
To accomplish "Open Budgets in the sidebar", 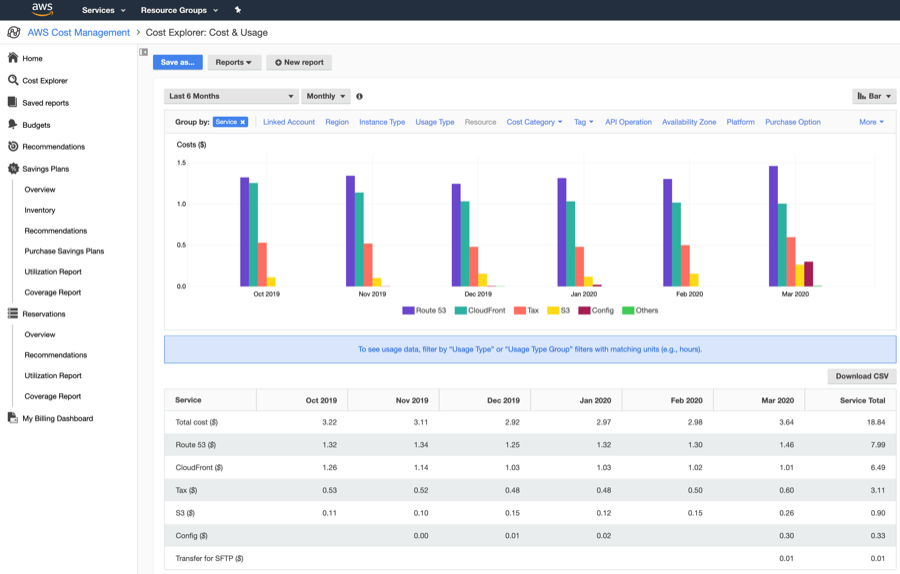I will pyautogui.click(x=36, y=125).
